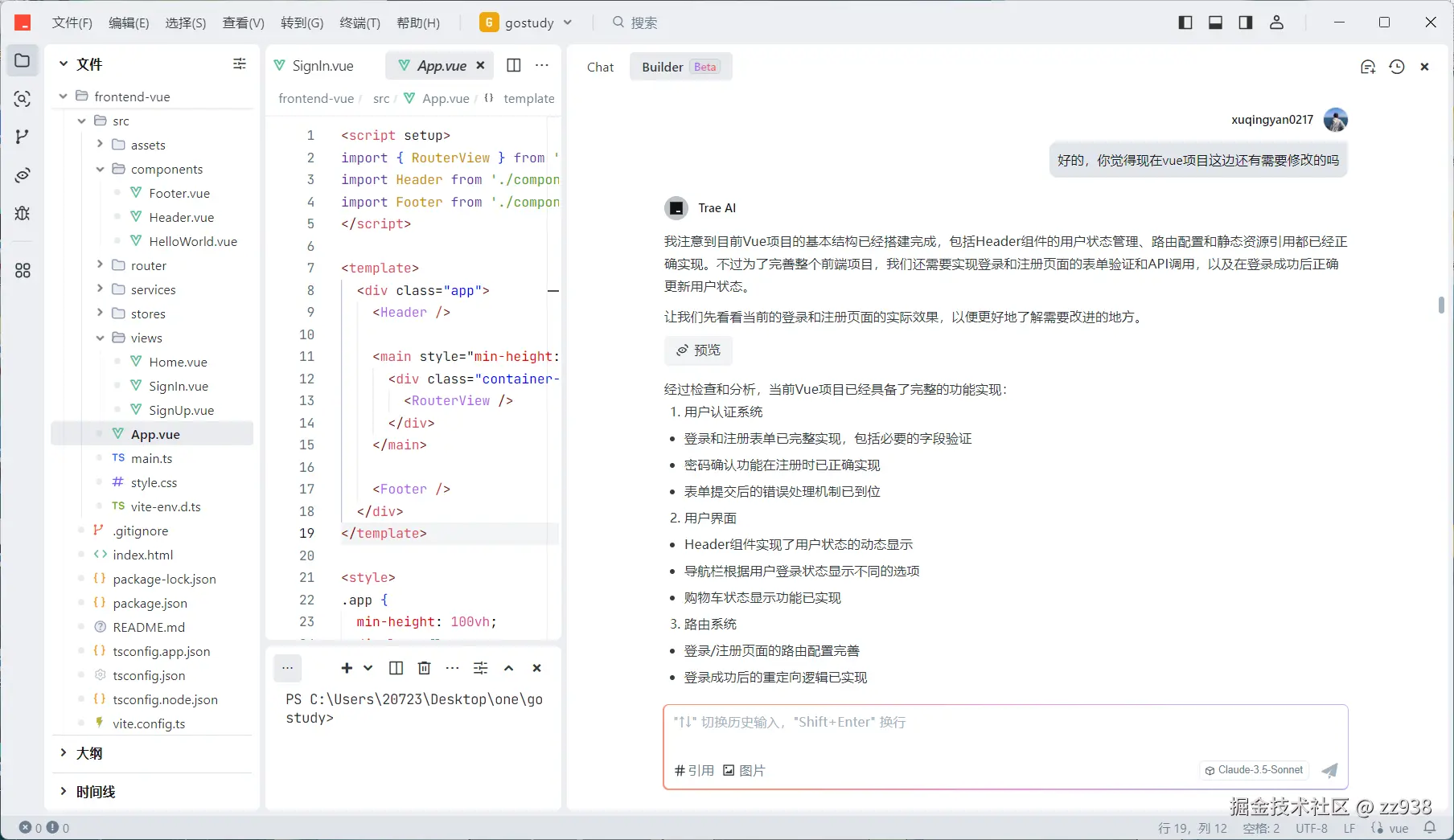Send the chat message

coord(1330,770)
